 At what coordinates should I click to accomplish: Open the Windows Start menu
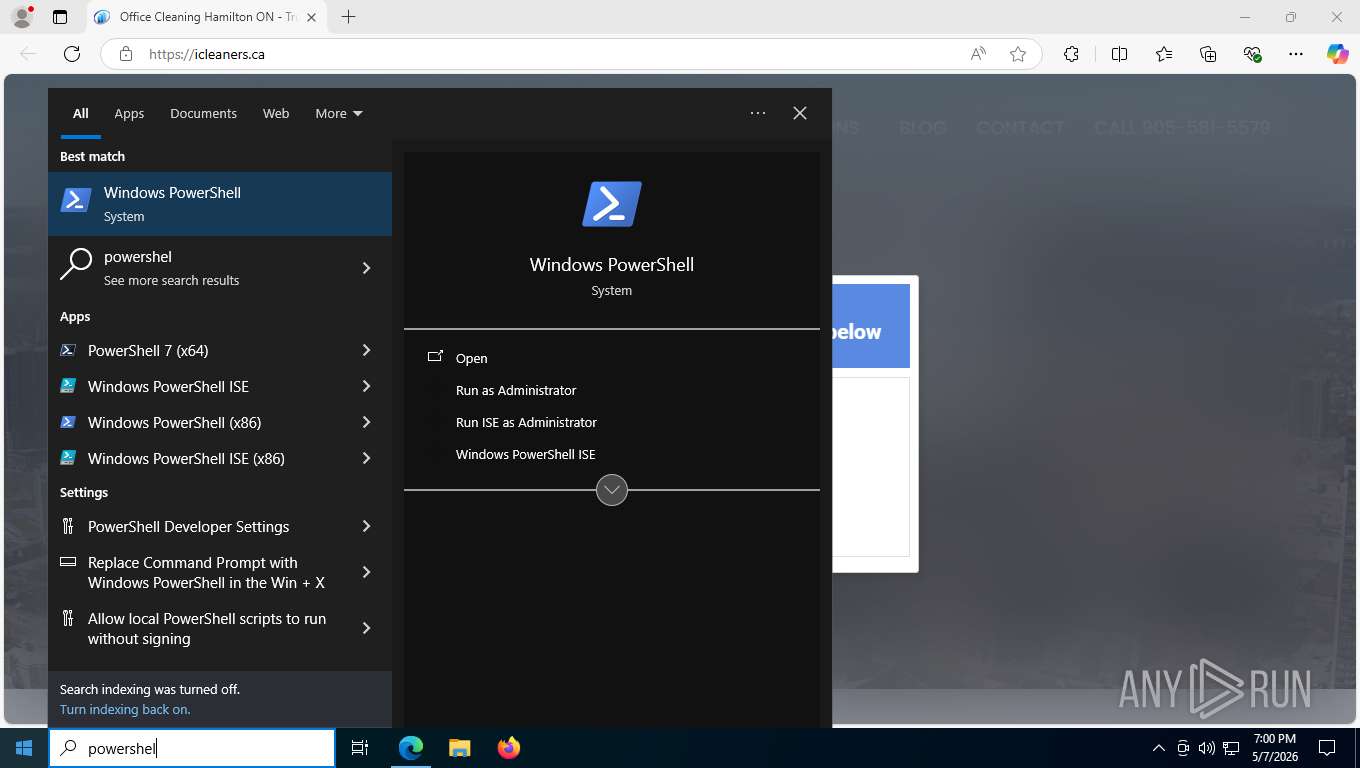24,748
